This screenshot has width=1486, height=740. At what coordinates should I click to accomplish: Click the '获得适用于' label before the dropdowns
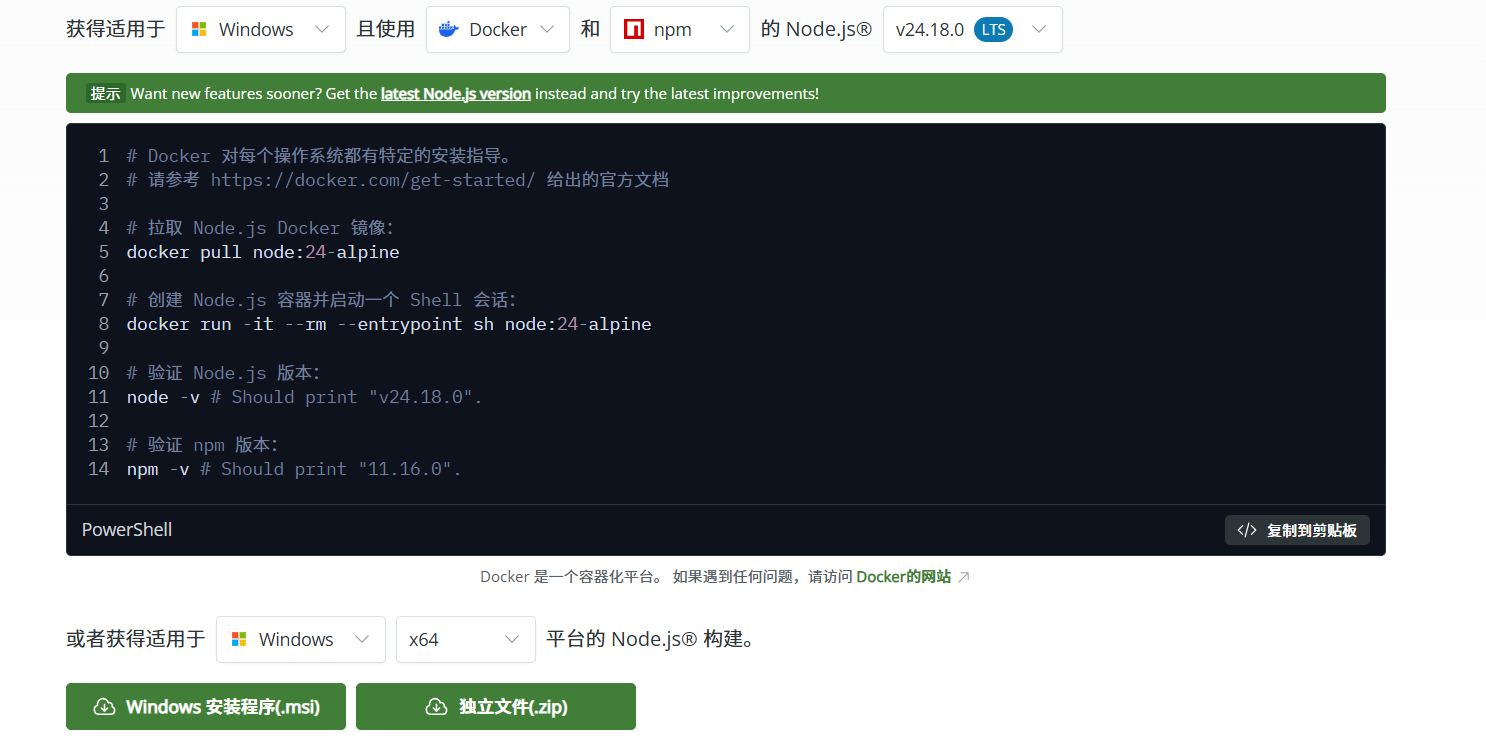pyautogui.click(x=116, y=30)
